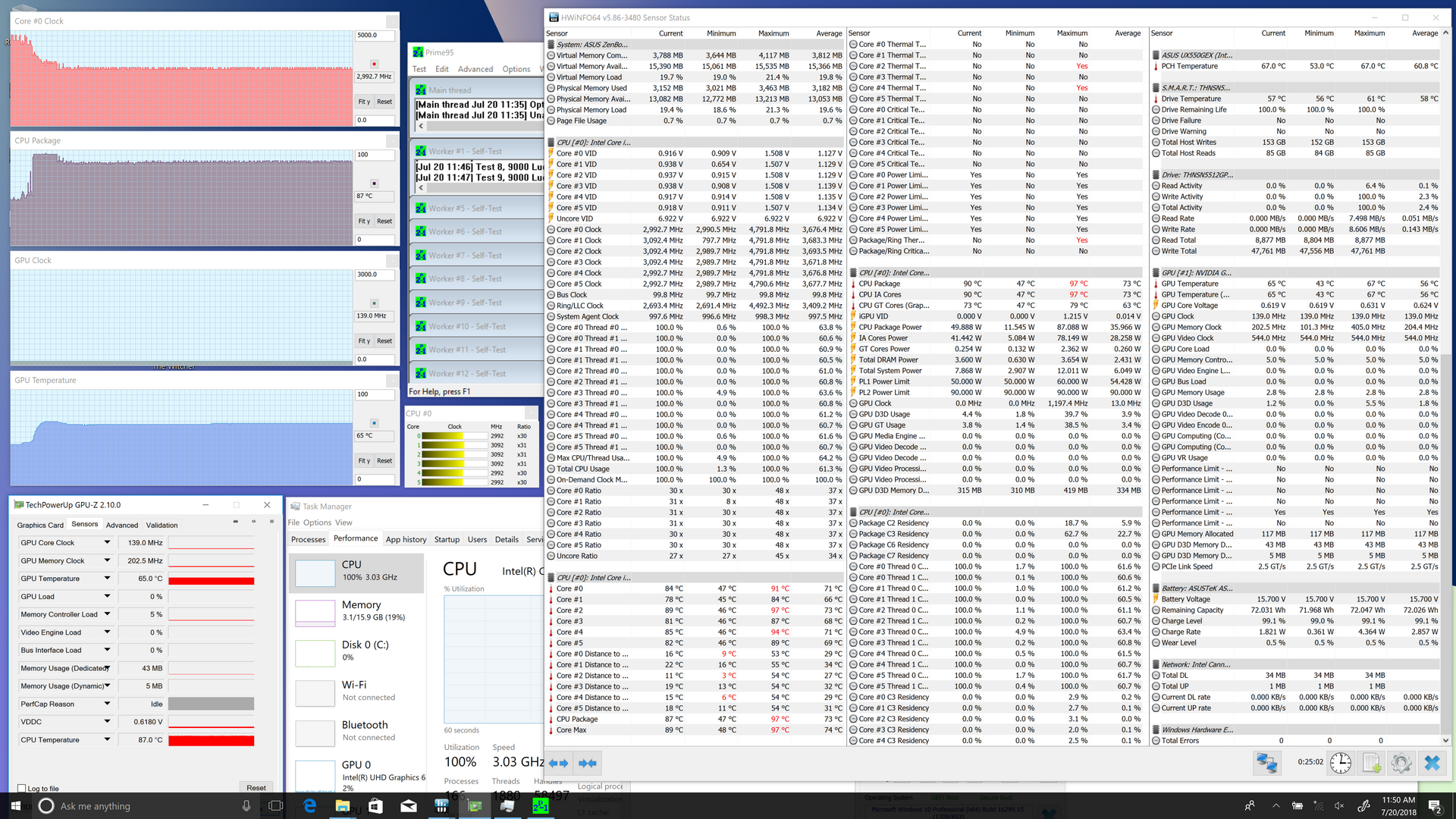Open PerfCap Reason dropdown
Screen dimensions: 1456x819
click(107, 704)
